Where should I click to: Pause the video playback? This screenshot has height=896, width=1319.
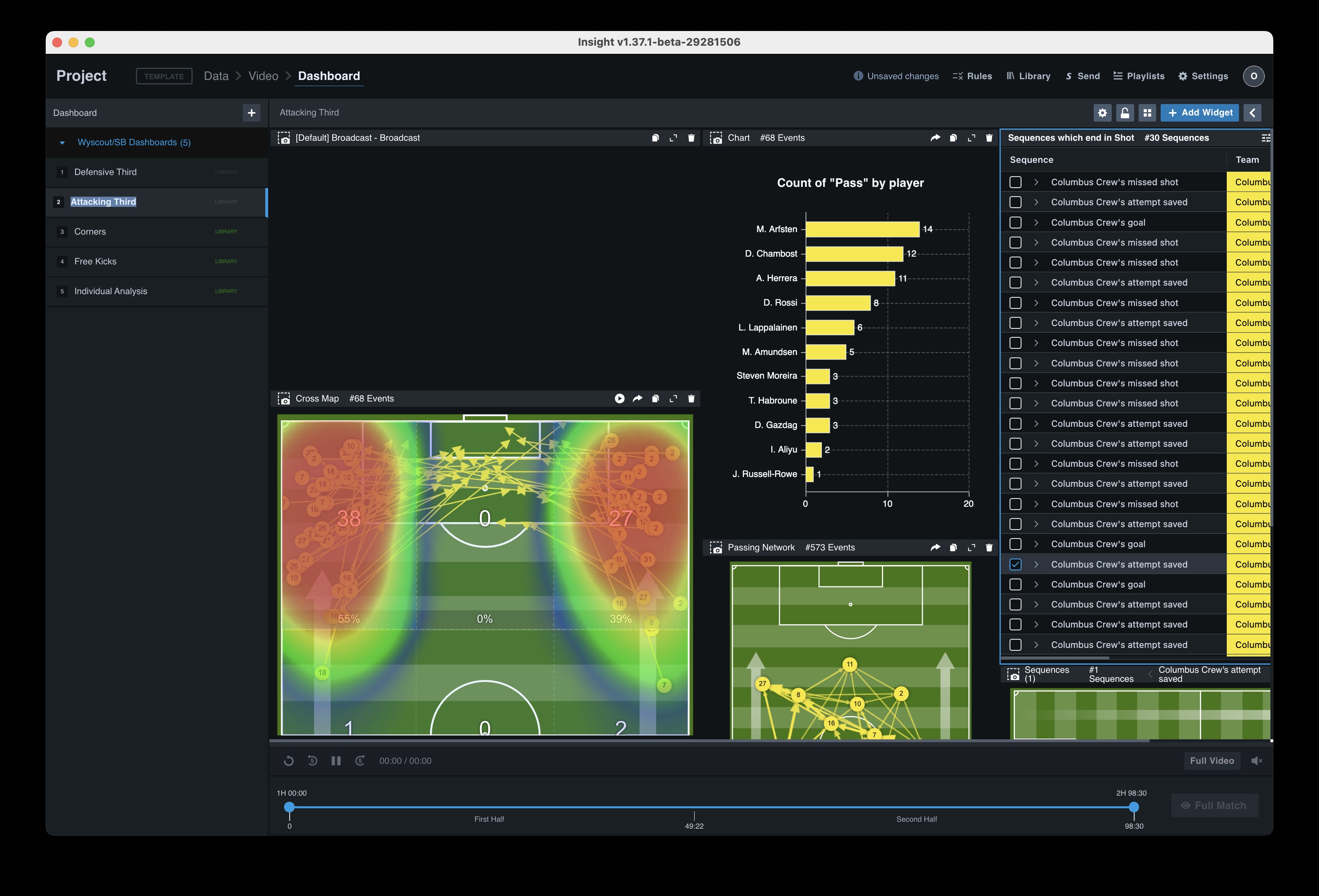[x=336, y=761]
